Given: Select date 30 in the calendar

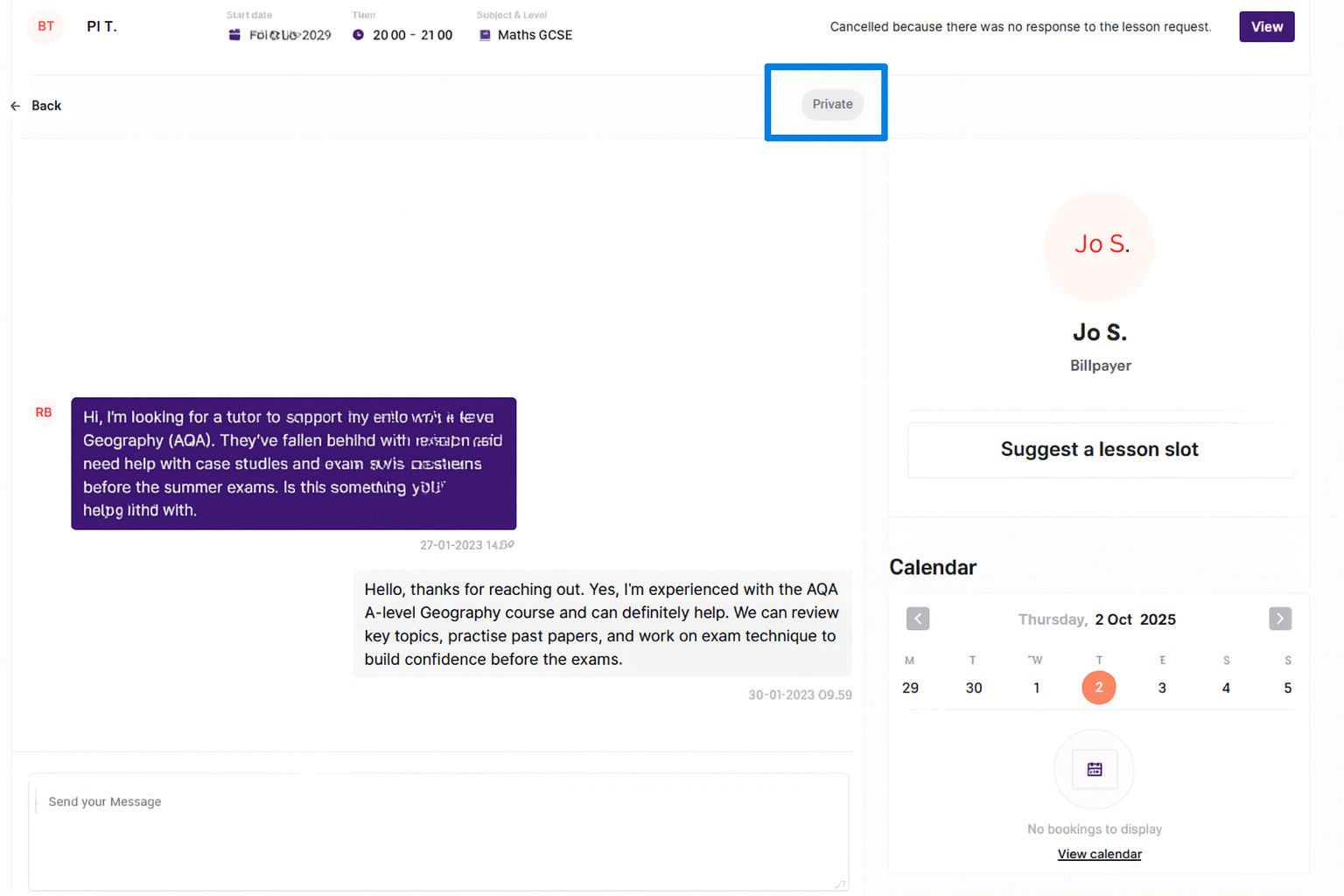Looking at the screenshot, I should [973, 688].
